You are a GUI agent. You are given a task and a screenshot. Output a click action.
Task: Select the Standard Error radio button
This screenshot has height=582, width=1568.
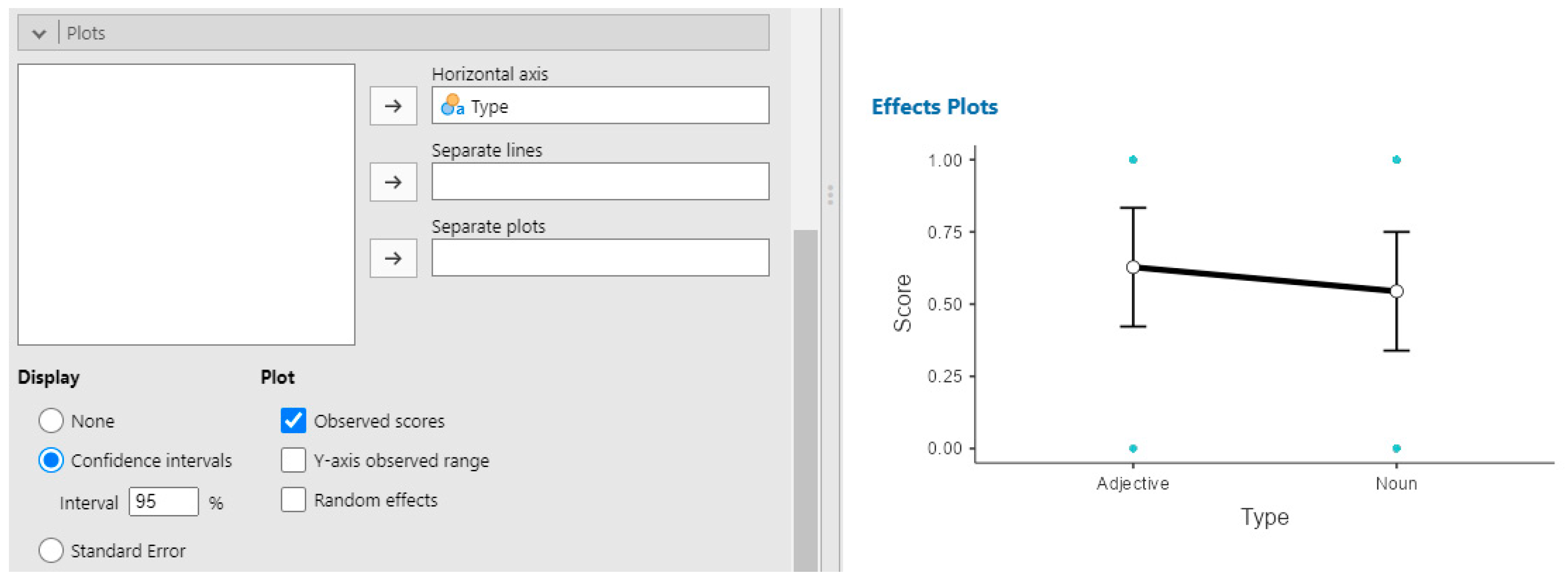pos(51,550)
